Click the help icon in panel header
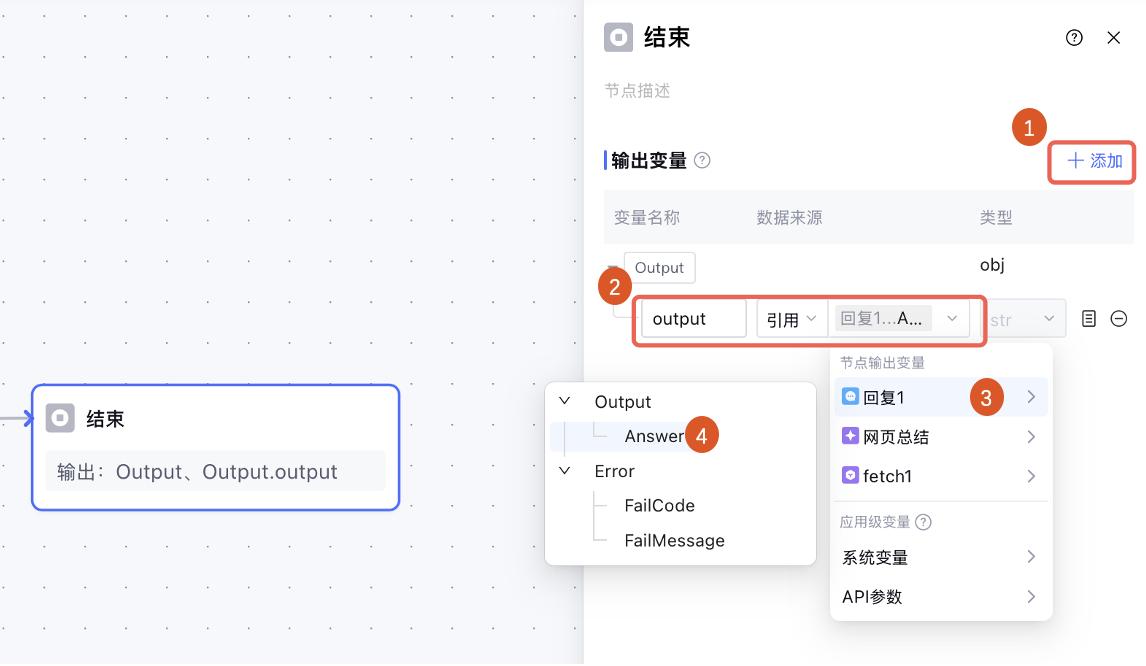 coord(1074,38)
